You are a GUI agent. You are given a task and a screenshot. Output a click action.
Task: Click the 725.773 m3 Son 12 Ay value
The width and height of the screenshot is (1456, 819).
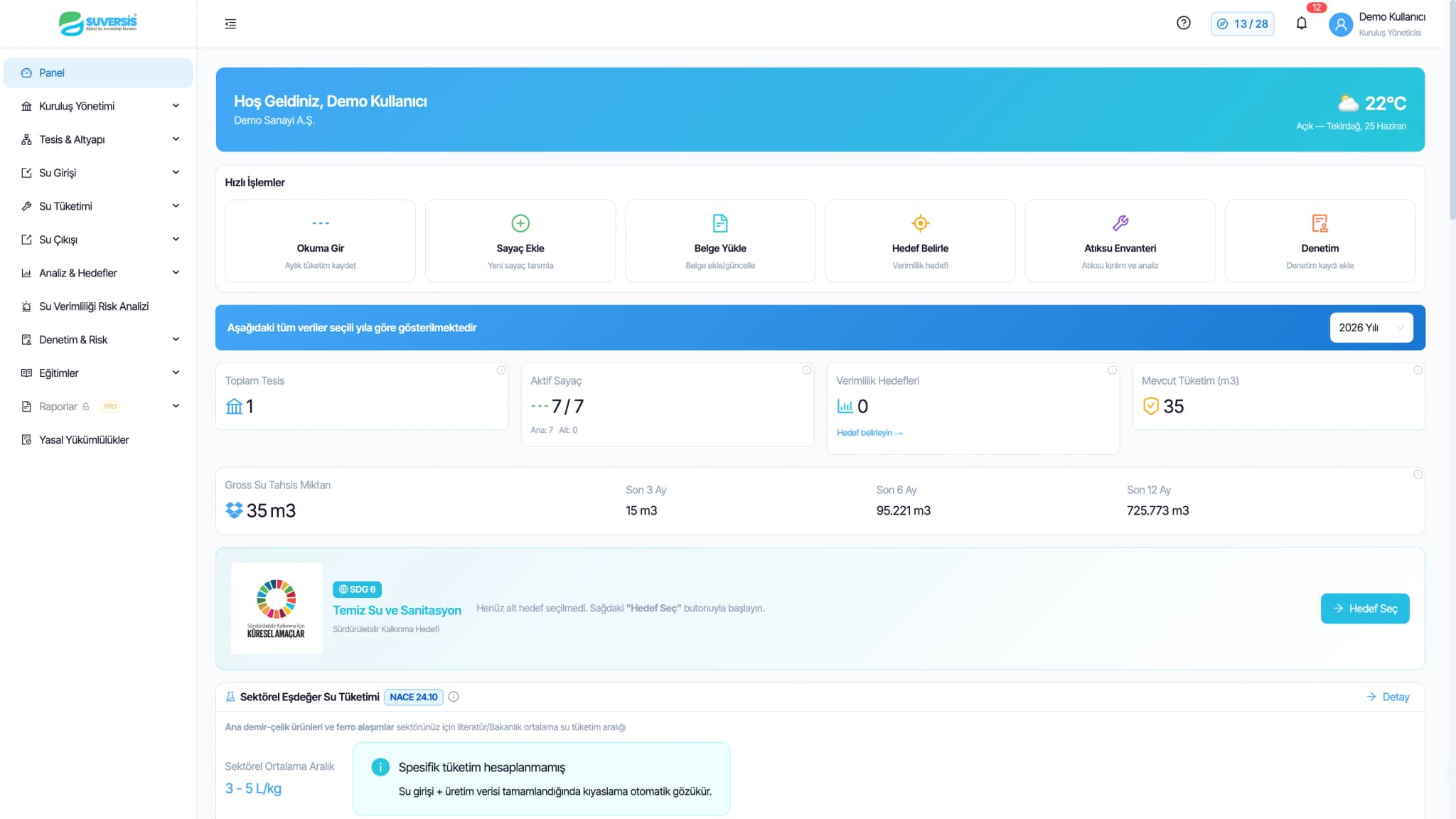[1157, 510]
